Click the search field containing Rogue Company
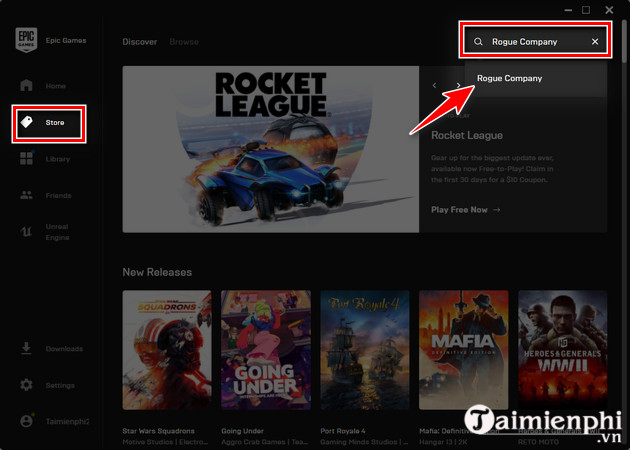Image resolution: width=630 pixels, height=450 pixels. 536,42
